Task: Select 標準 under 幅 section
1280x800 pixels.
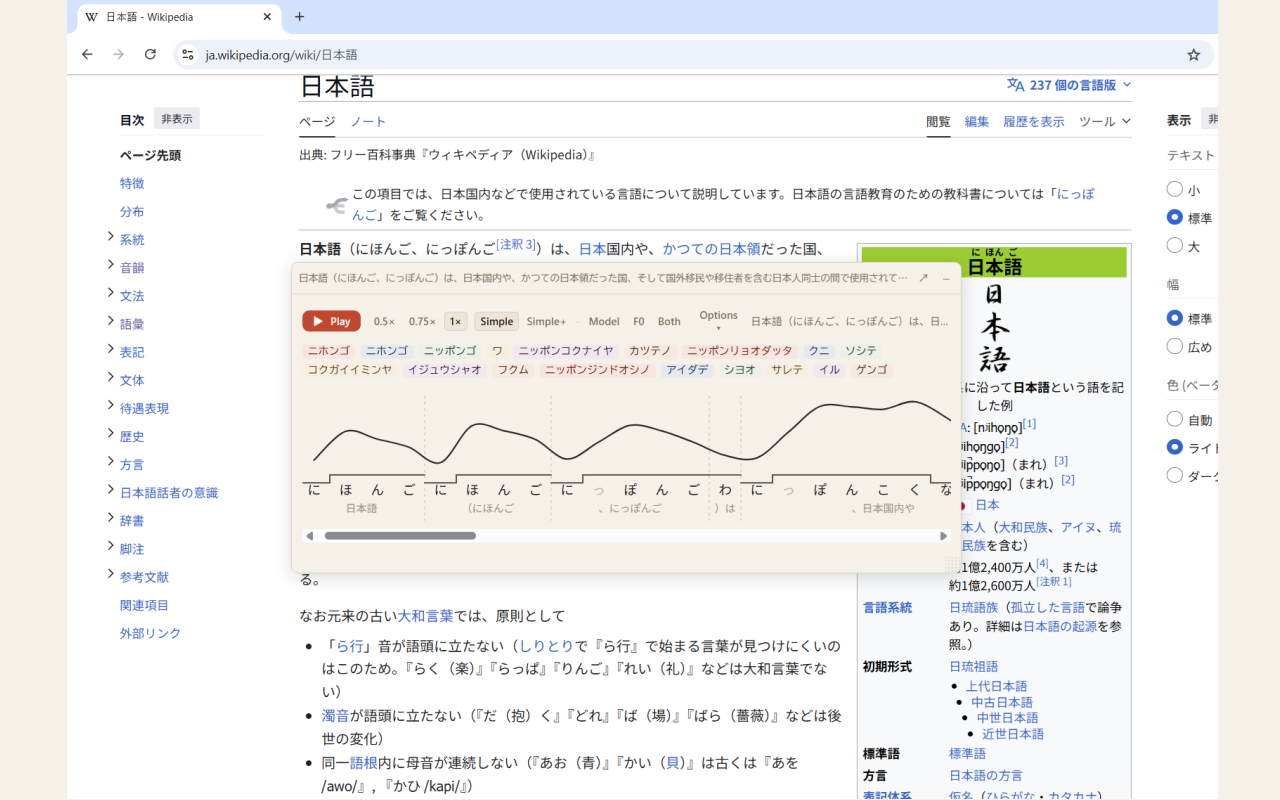Action: 1175,318
